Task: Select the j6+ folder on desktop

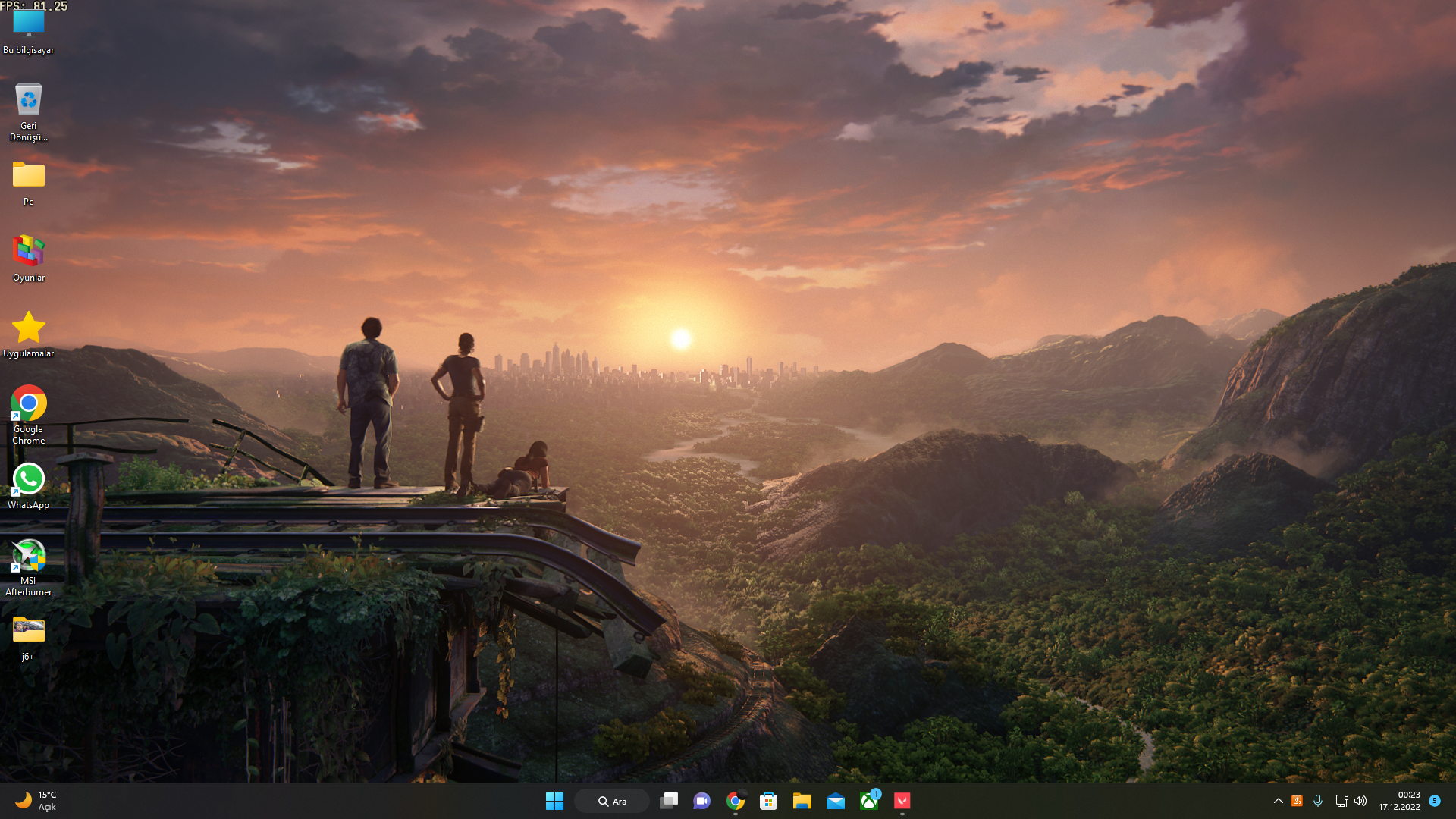Action: [x=28, y=637]
